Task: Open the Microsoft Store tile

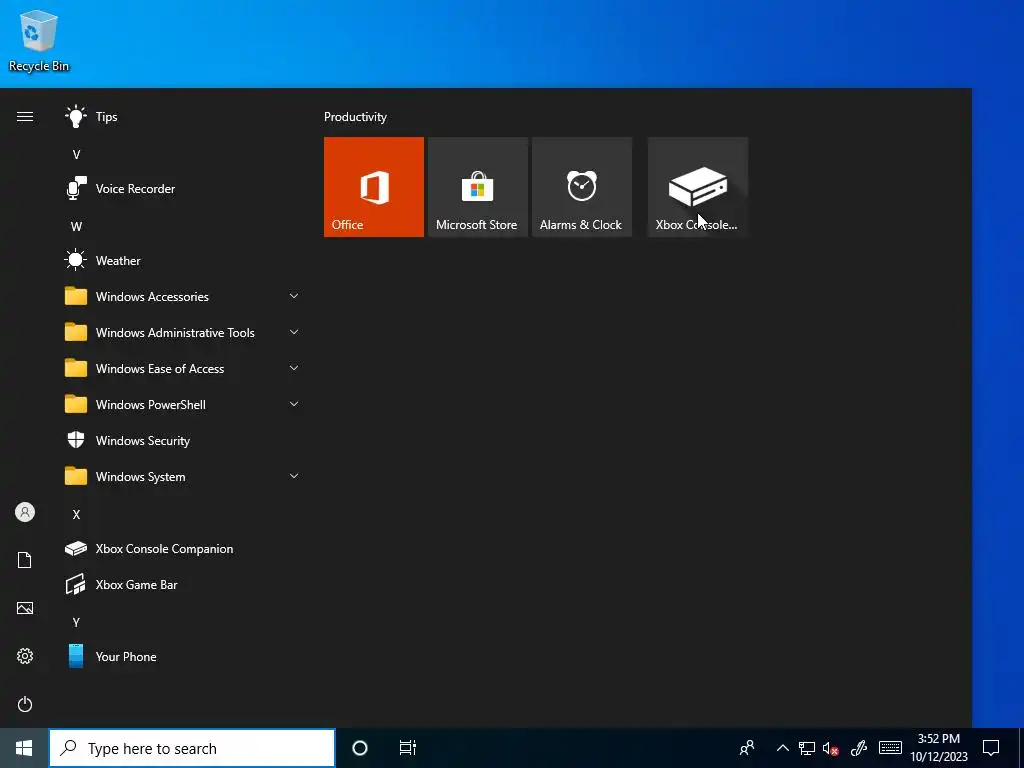Action: tap(477, 187)
